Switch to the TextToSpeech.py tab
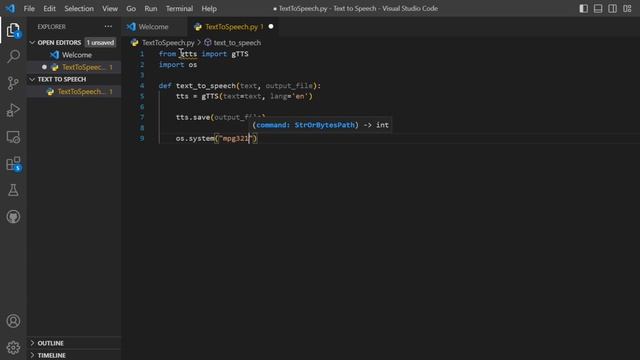Image resolution: width=640 pixels, height=360 pixels. (x=232, y=27)
